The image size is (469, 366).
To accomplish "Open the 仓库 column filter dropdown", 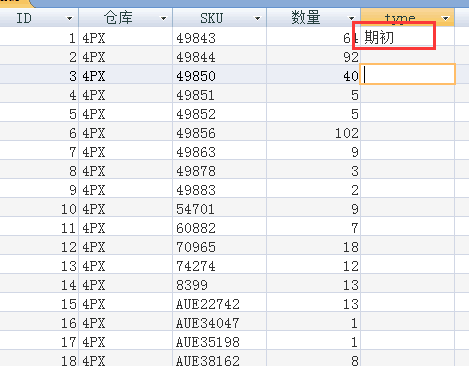I will tap(163, 18).
